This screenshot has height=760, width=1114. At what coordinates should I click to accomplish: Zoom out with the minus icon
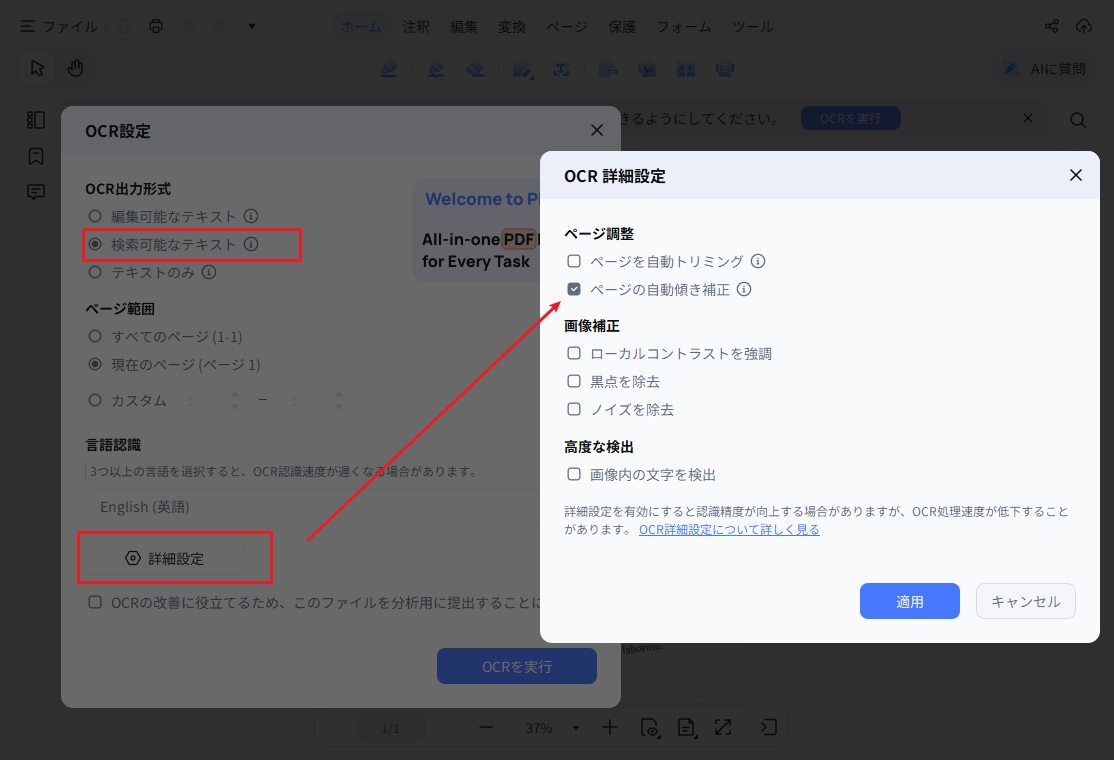[x=486, y=727]
